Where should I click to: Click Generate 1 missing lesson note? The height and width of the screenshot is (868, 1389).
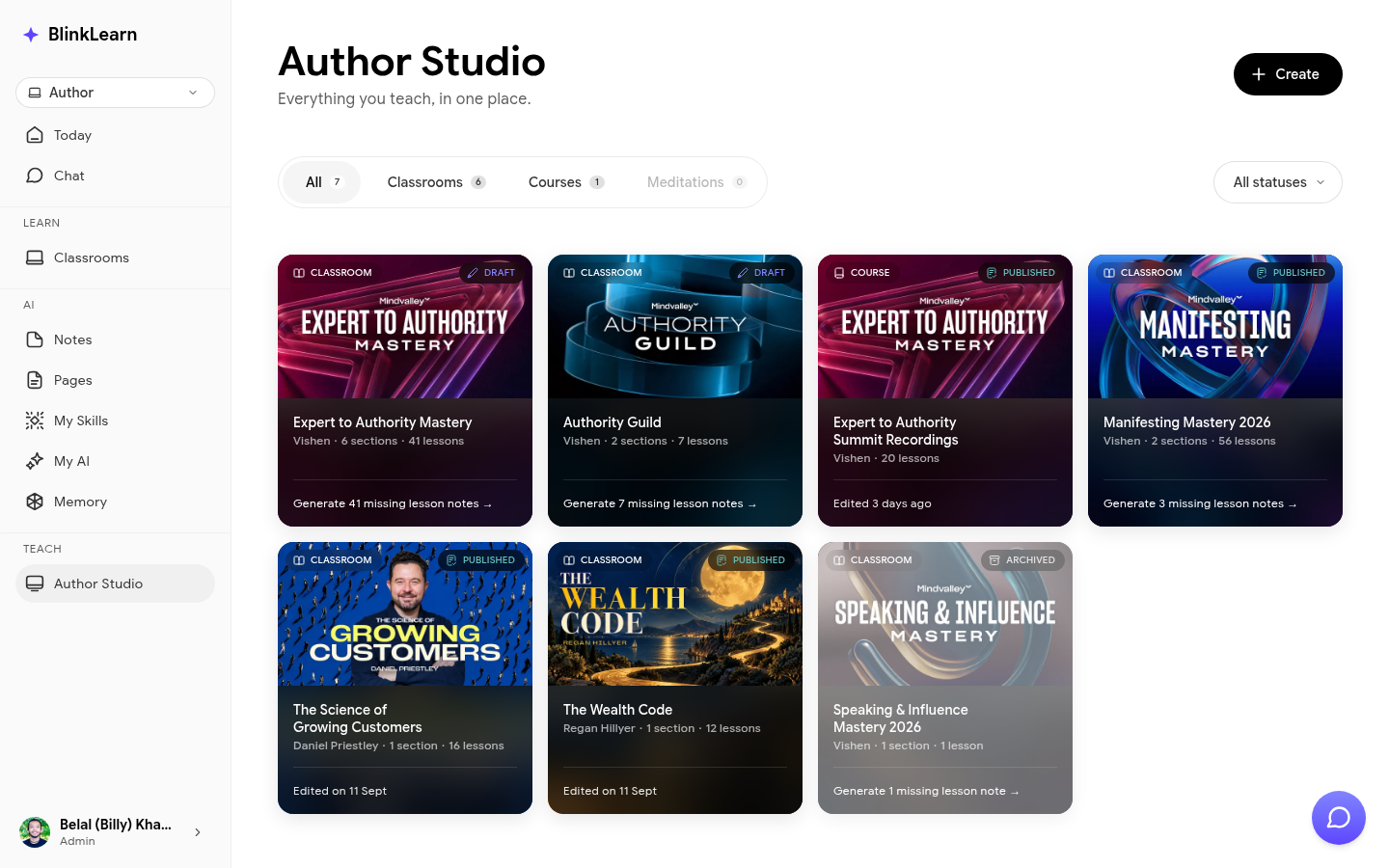click(x=926, y=791)
